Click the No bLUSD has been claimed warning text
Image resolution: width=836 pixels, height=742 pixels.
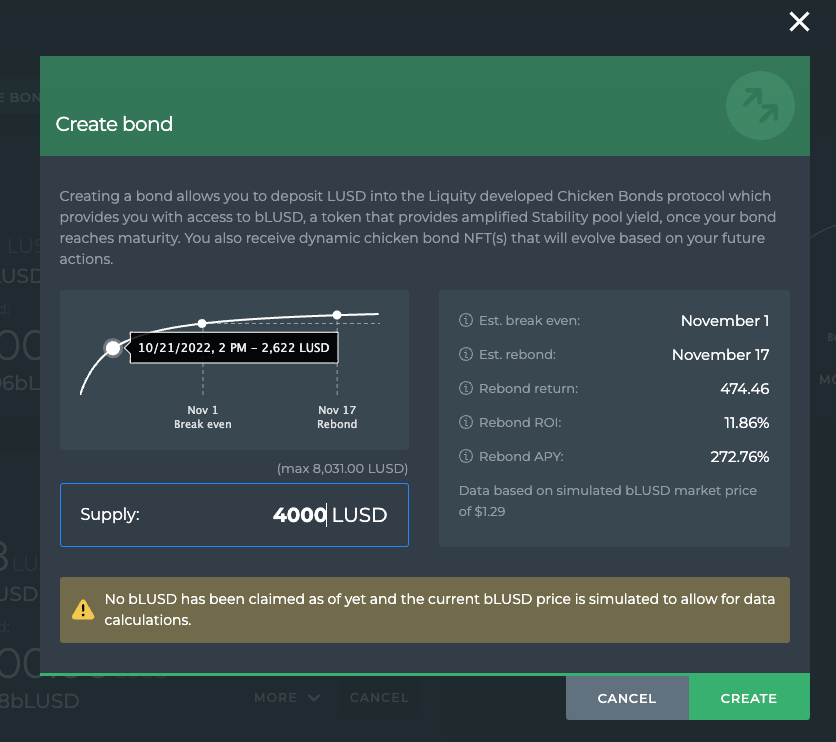coord(439,610)
